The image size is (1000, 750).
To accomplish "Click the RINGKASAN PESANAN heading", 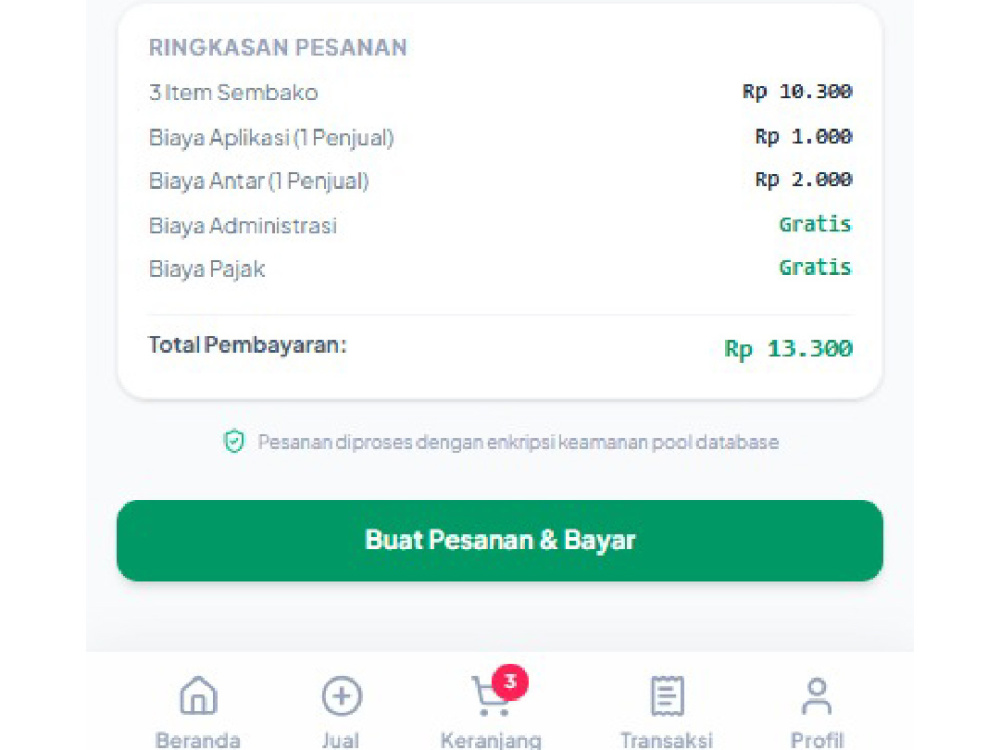I will 277,48.
